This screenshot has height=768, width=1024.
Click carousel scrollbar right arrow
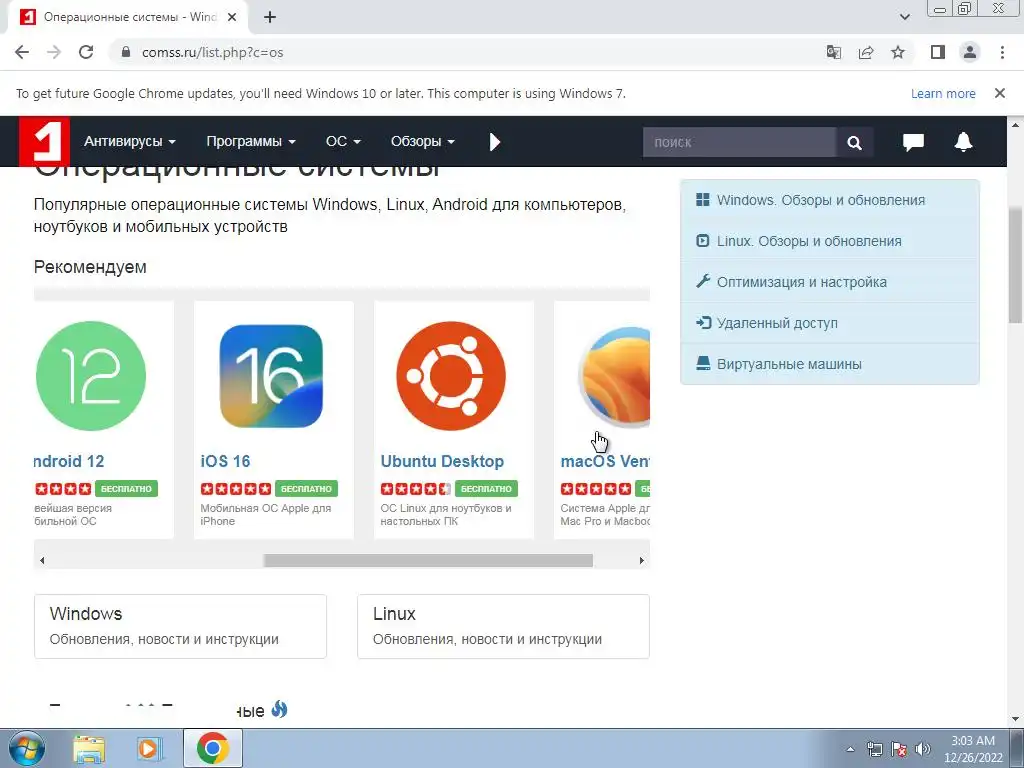[641, 560]
